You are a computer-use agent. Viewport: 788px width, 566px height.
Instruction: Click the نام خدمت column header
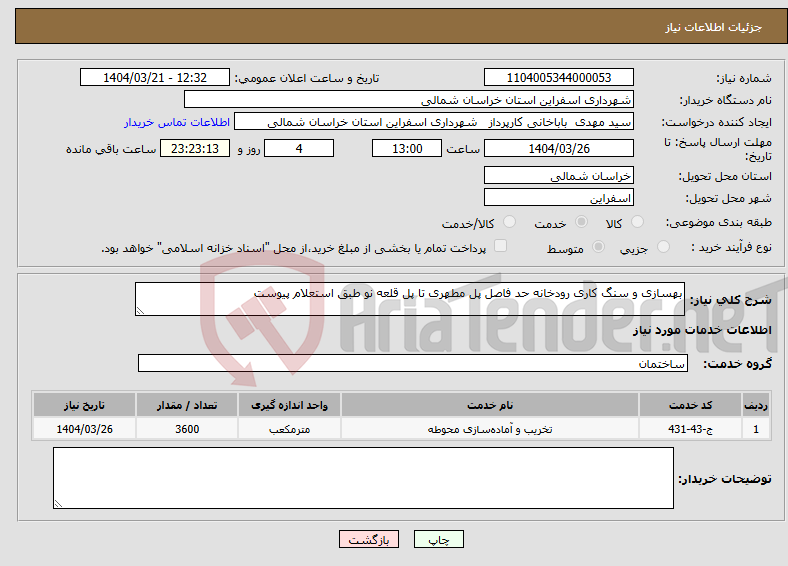[x=490, y=405]
